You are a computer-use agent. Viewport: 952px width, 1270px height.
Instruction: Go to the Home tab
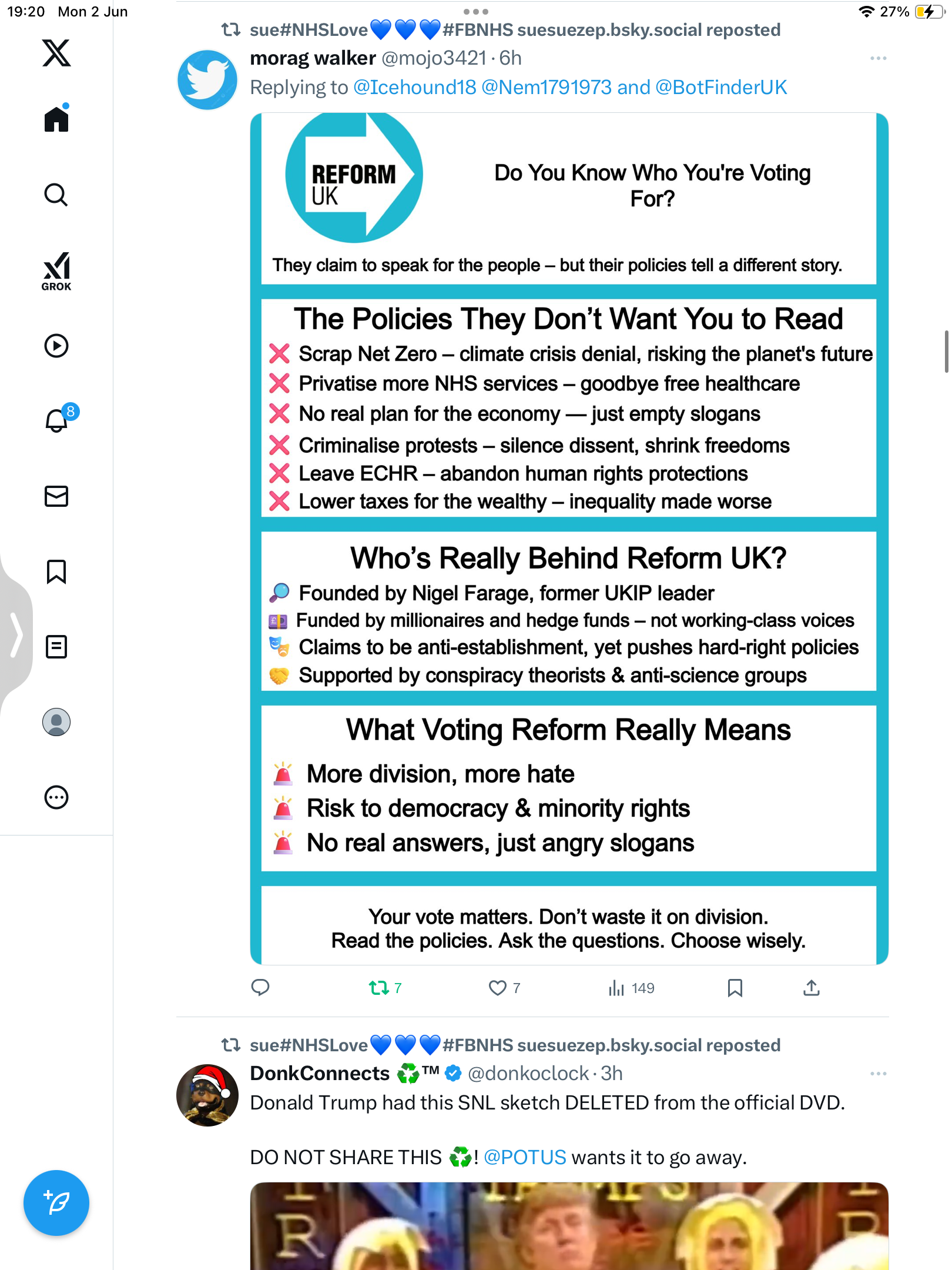[56, 119]
